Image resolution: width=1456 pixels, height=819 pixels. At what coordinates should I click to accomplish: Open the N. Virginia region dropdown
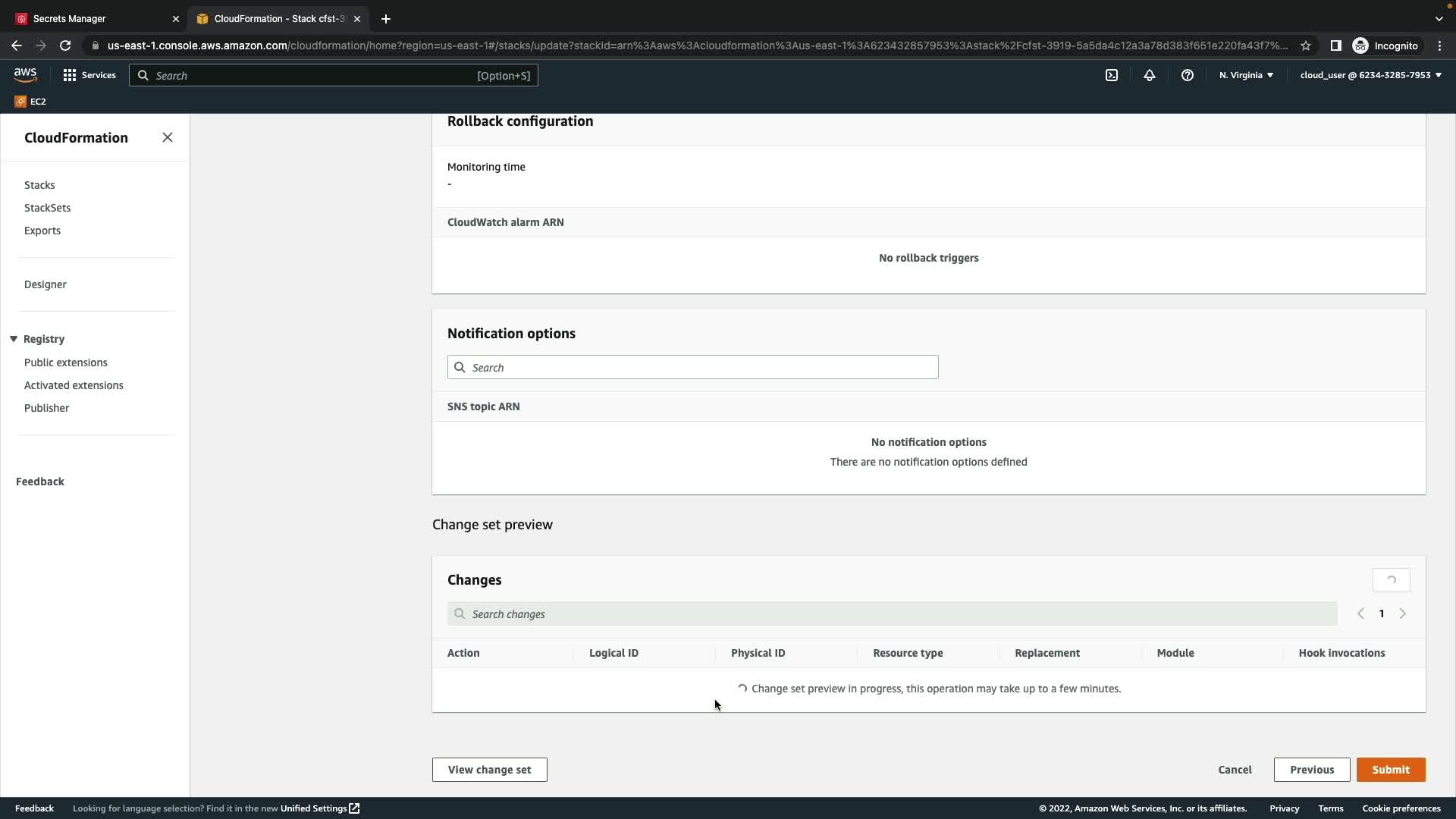[x=1246, y=75]
